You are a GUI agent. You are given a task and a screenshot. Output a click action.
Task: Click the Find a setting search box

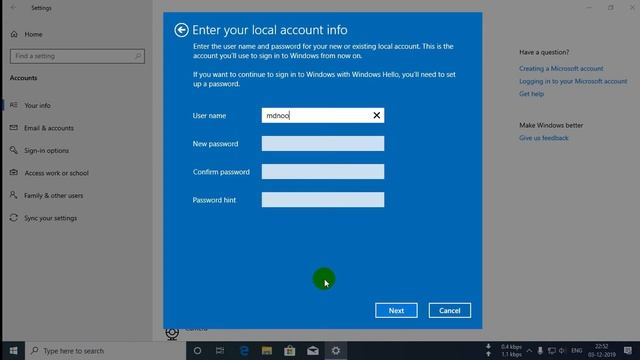[77, 56]
